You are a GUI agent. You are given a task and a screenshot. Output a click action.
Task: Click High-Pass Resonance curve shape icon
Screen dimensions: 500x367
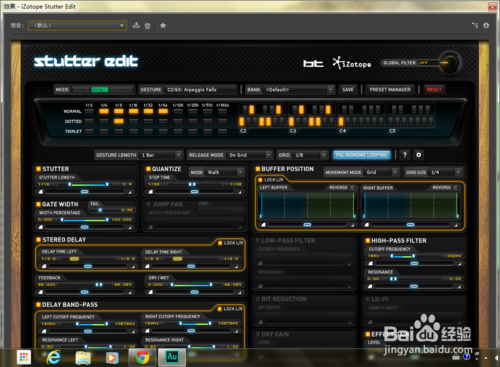pos(370,286)
